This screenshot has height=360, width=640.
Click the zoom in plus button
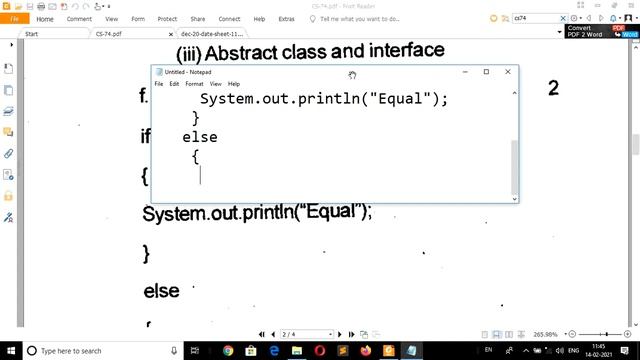tap(628, 334)
